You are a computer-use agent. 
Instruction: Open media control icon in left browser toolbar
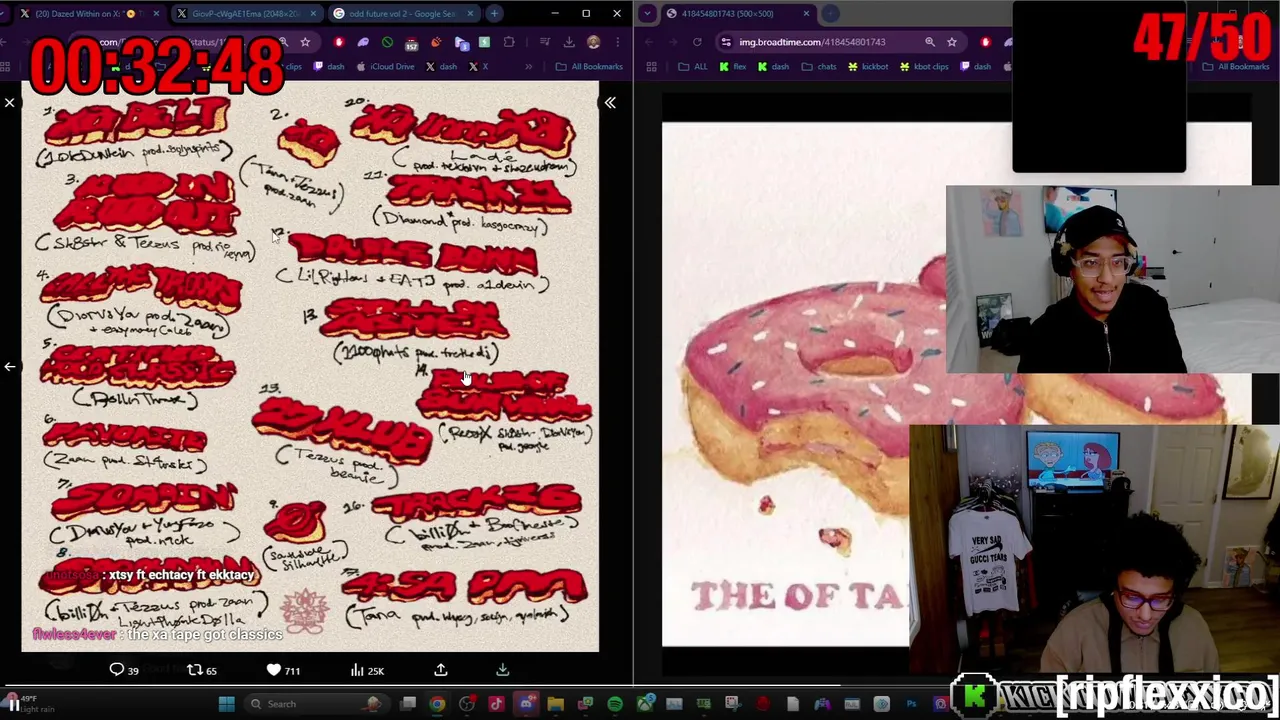(x=545, y=42)
